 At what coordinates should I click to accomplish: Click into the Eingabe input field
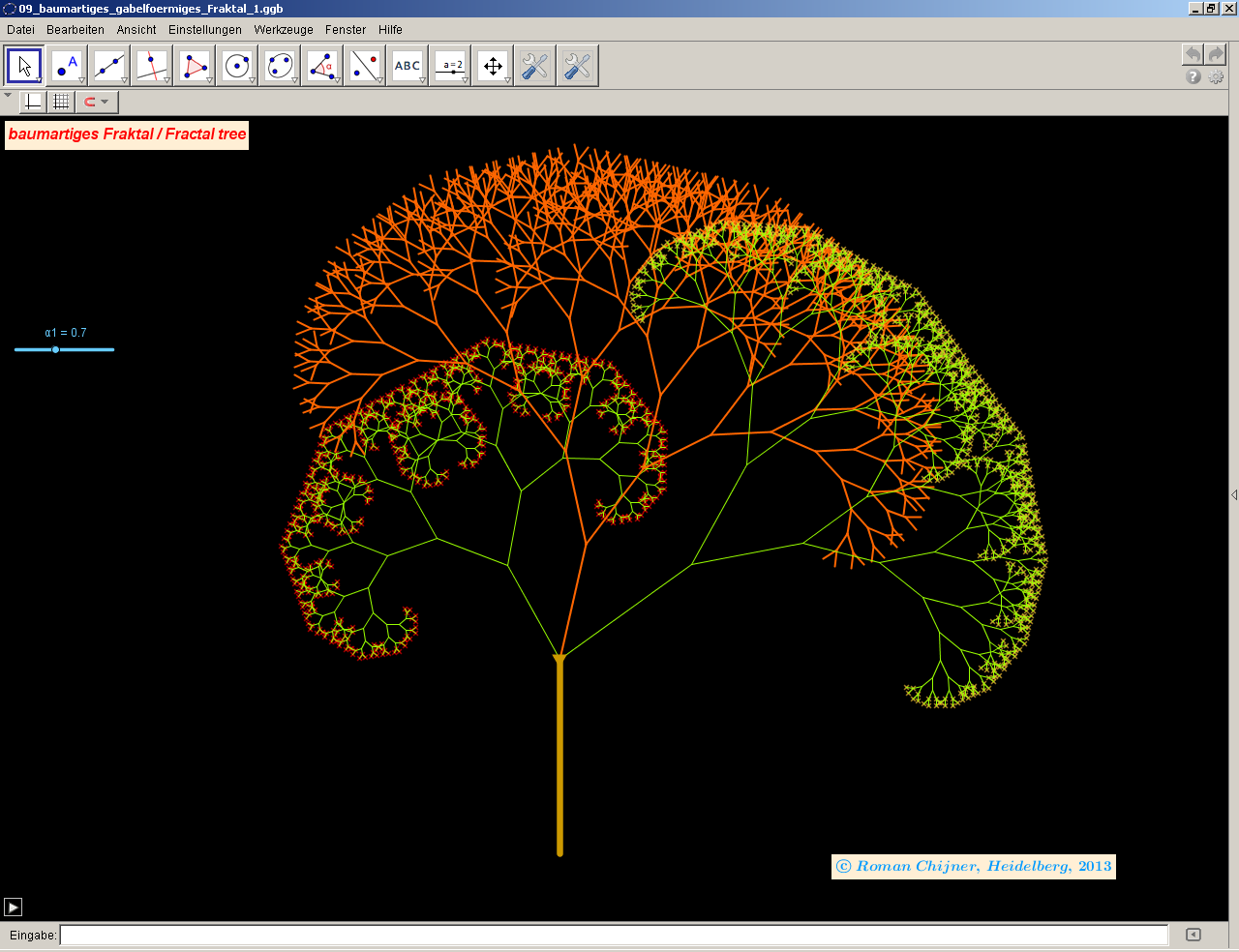point(614,935)
